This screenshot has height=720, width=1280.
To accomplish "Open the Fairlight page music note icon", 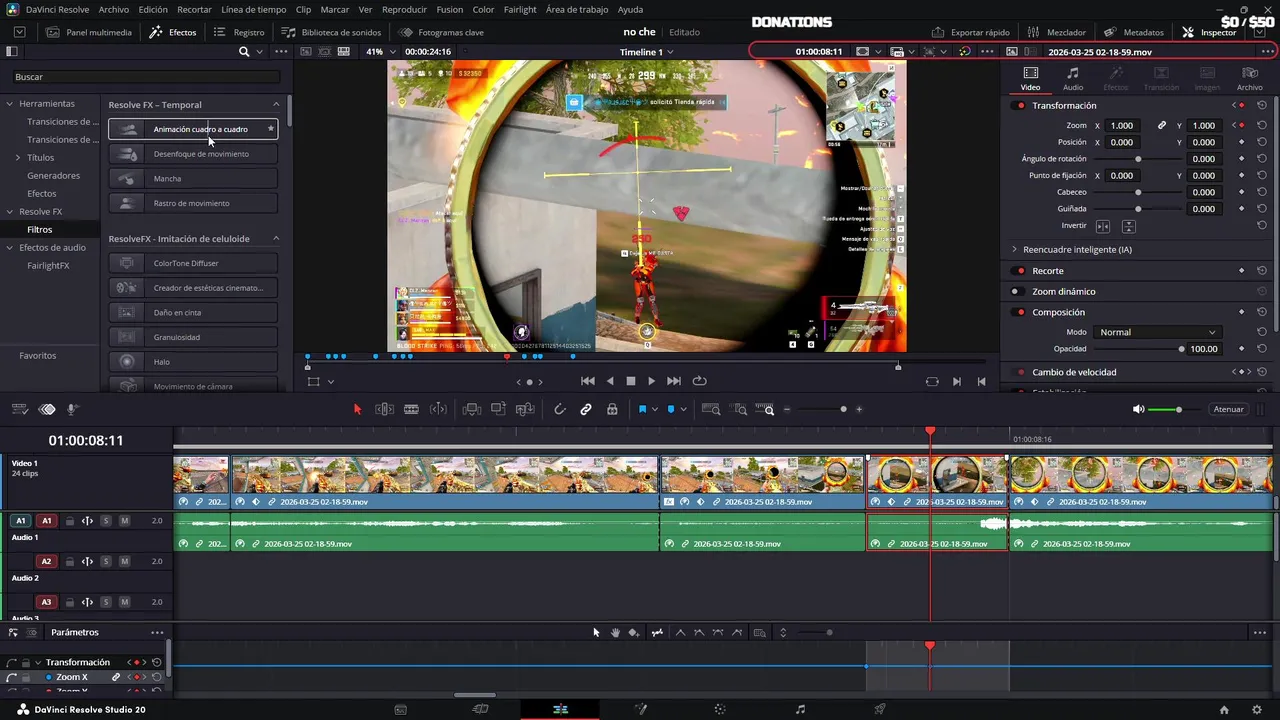I will tap(800, 709).
